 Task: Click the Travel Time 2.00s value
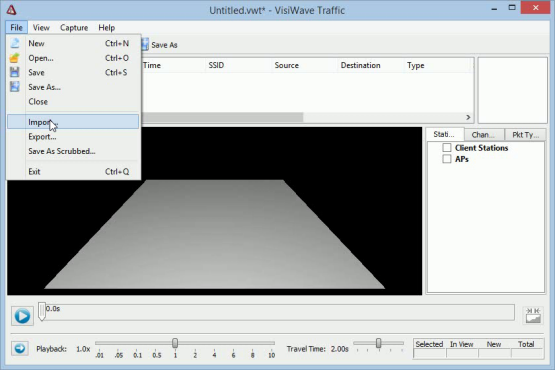click(339, 349)
